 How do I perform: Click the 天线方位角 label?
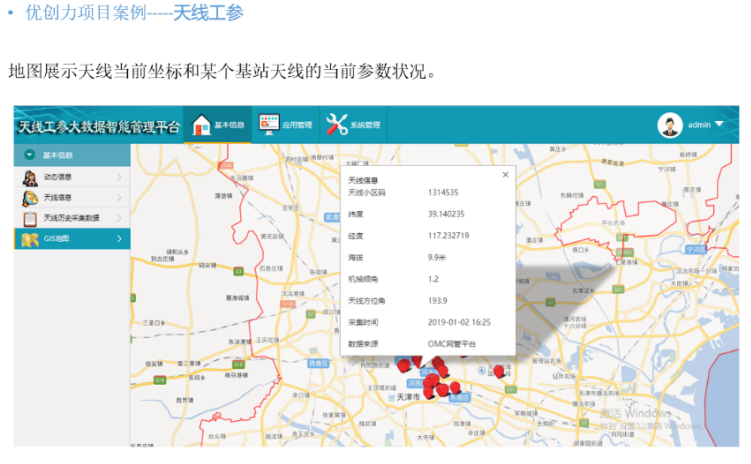(366, 301)
